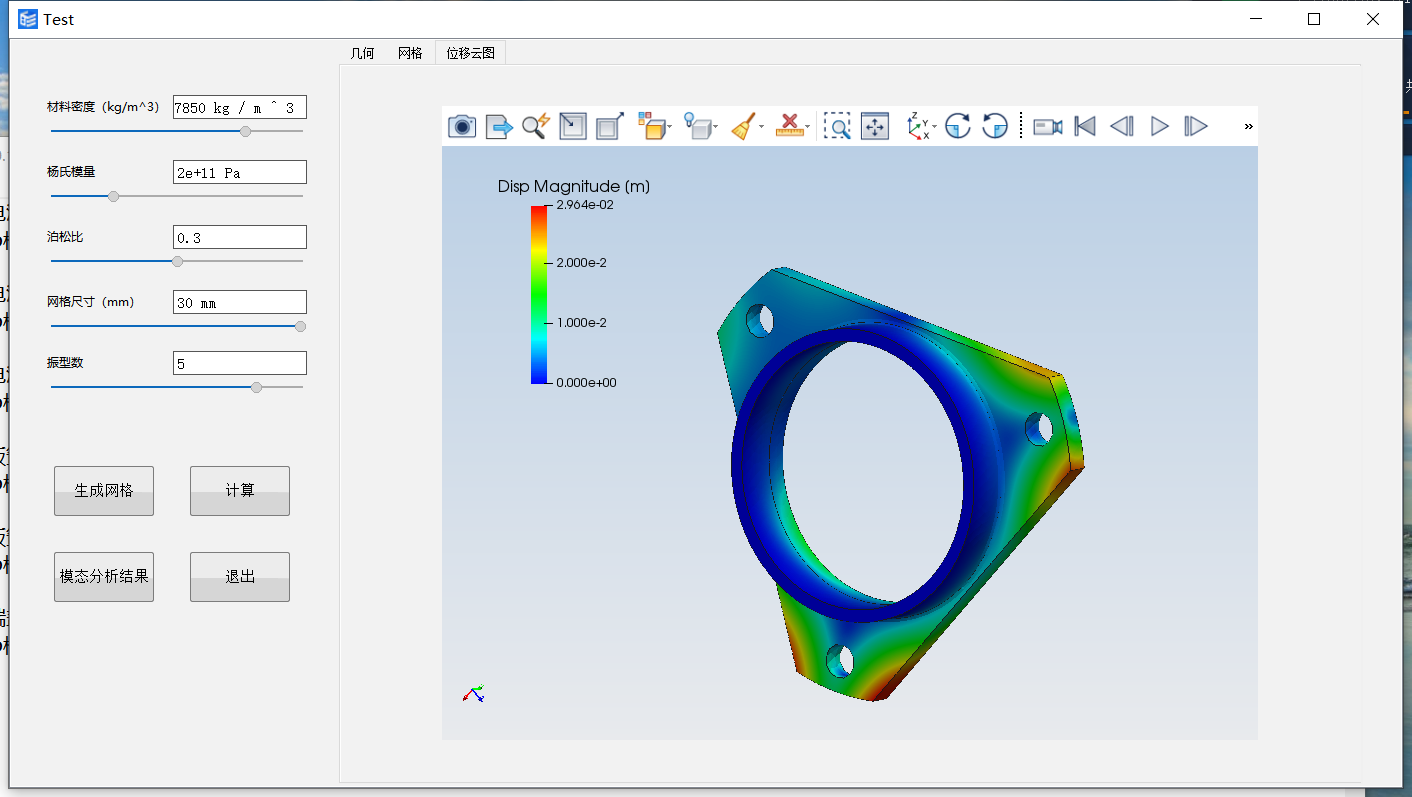Click the 网格尺寸 slider handle

300,326
